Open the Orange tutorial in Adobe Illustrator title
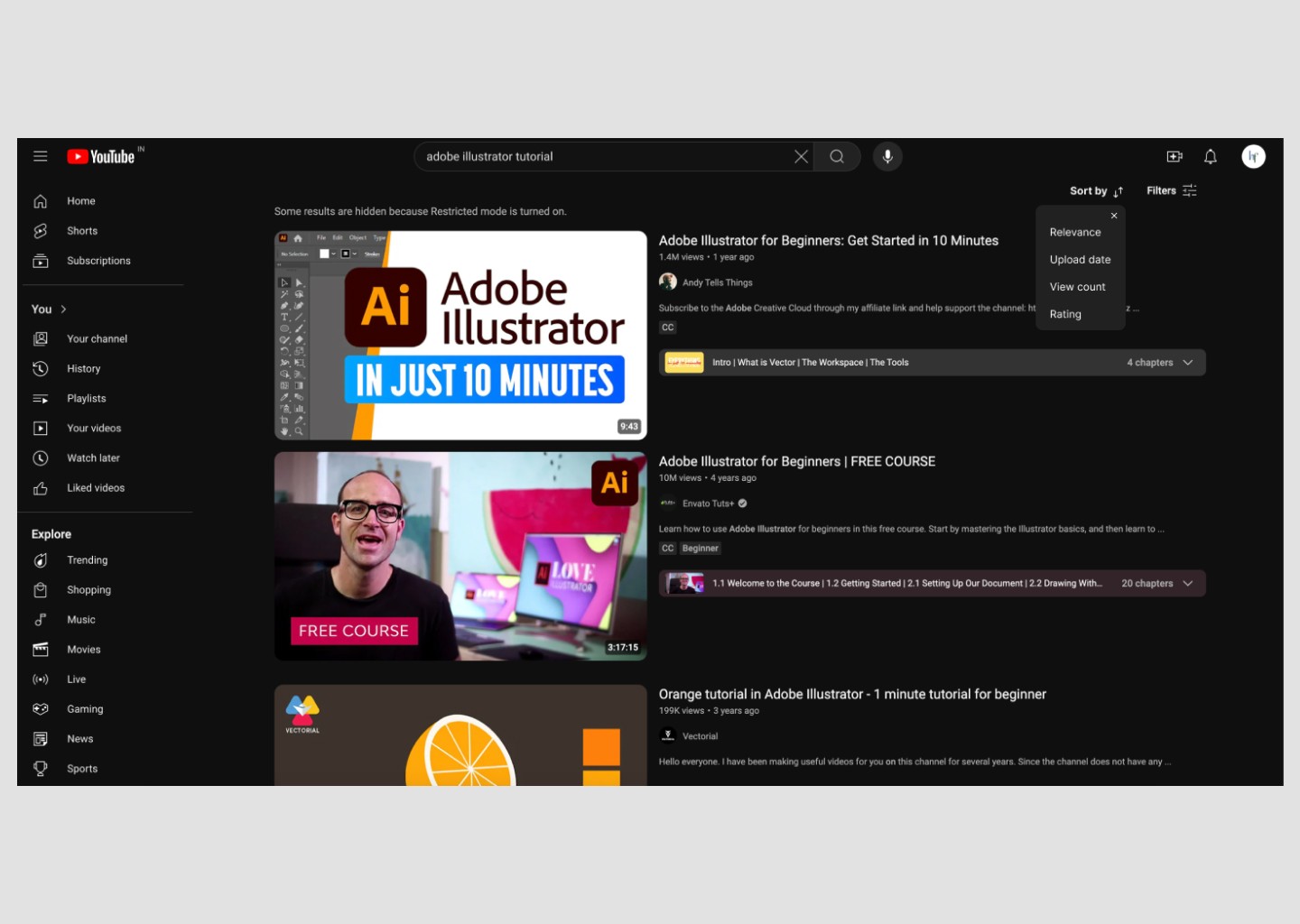 tap(852, 694)
